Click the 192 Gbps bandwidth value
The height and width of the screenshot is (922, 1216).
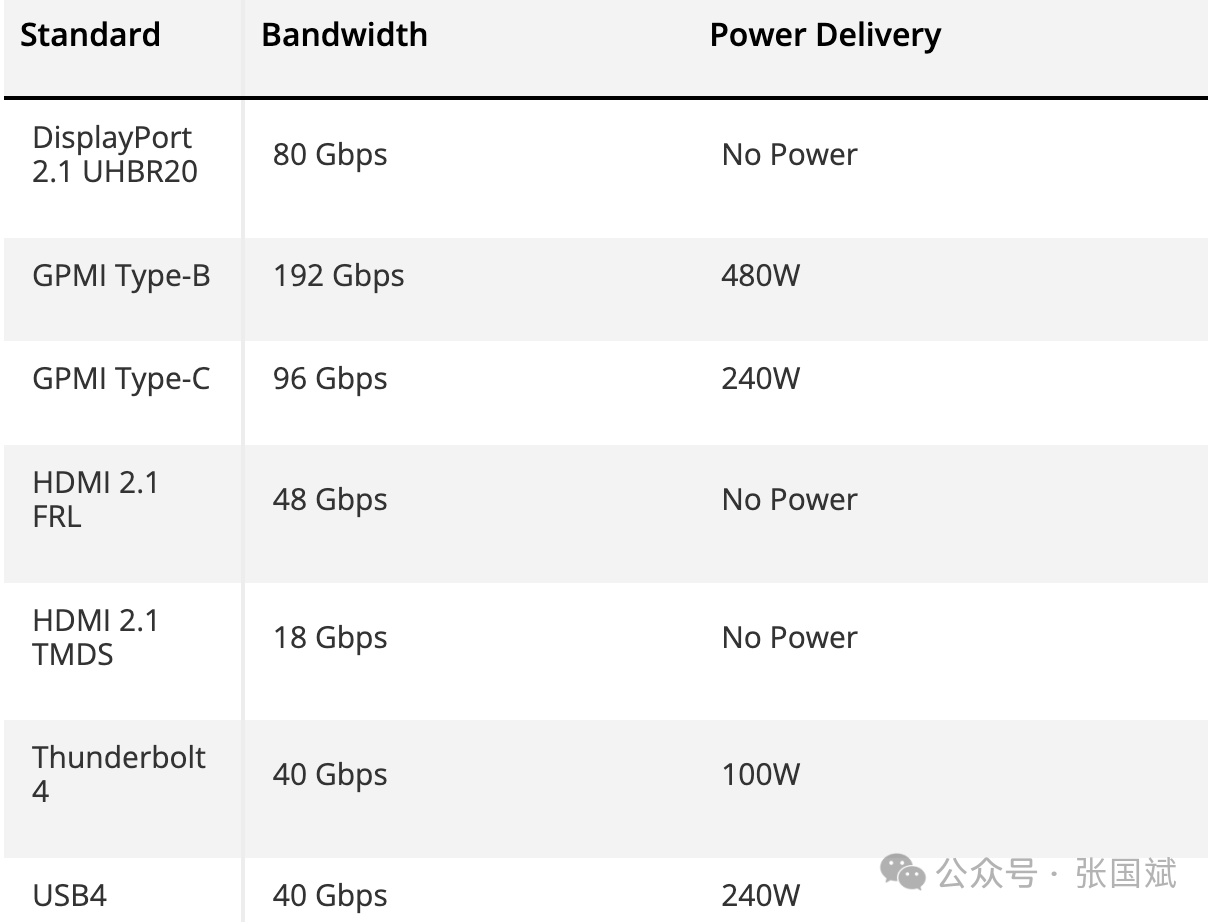pos(339,276)
